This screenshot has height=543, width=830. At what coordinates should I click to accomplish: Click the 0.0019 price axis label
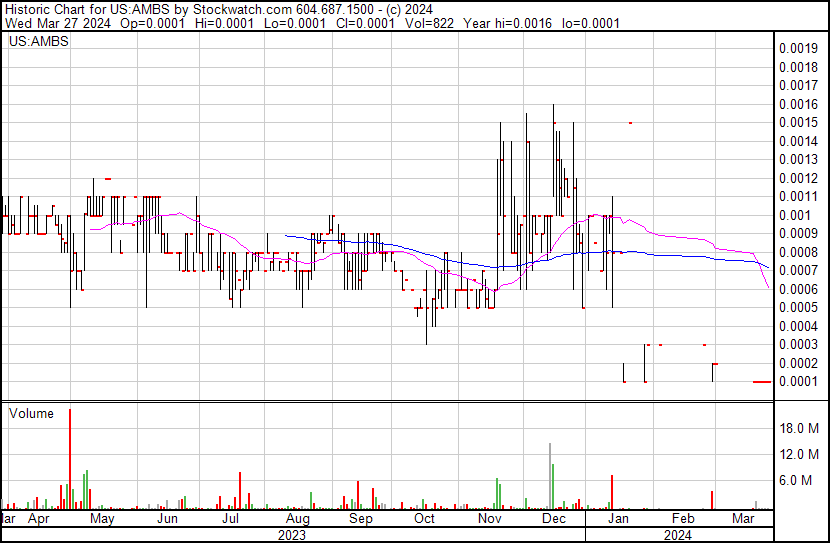798,49
